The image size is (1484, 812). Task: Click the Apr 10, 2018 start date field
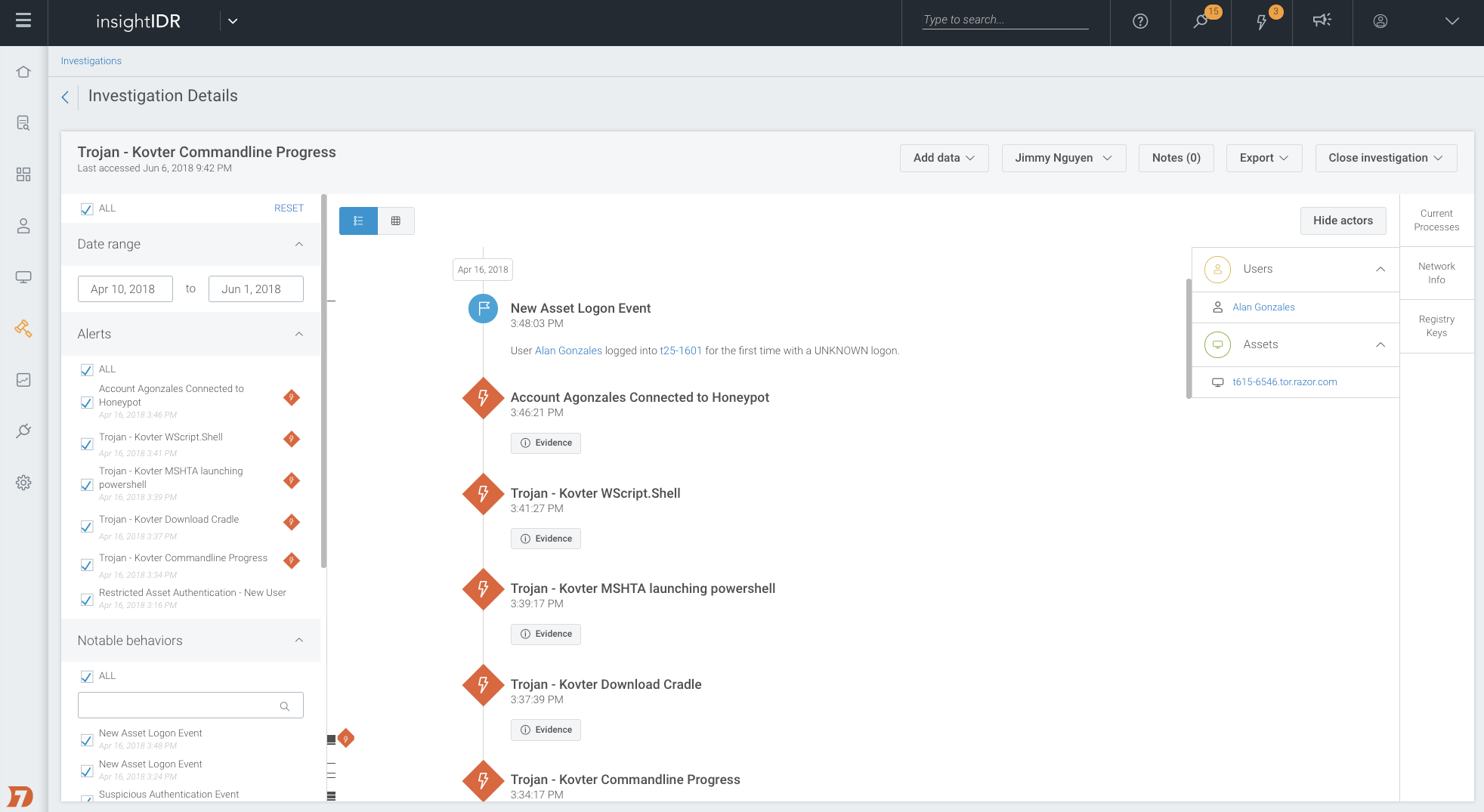click(125, 289)
